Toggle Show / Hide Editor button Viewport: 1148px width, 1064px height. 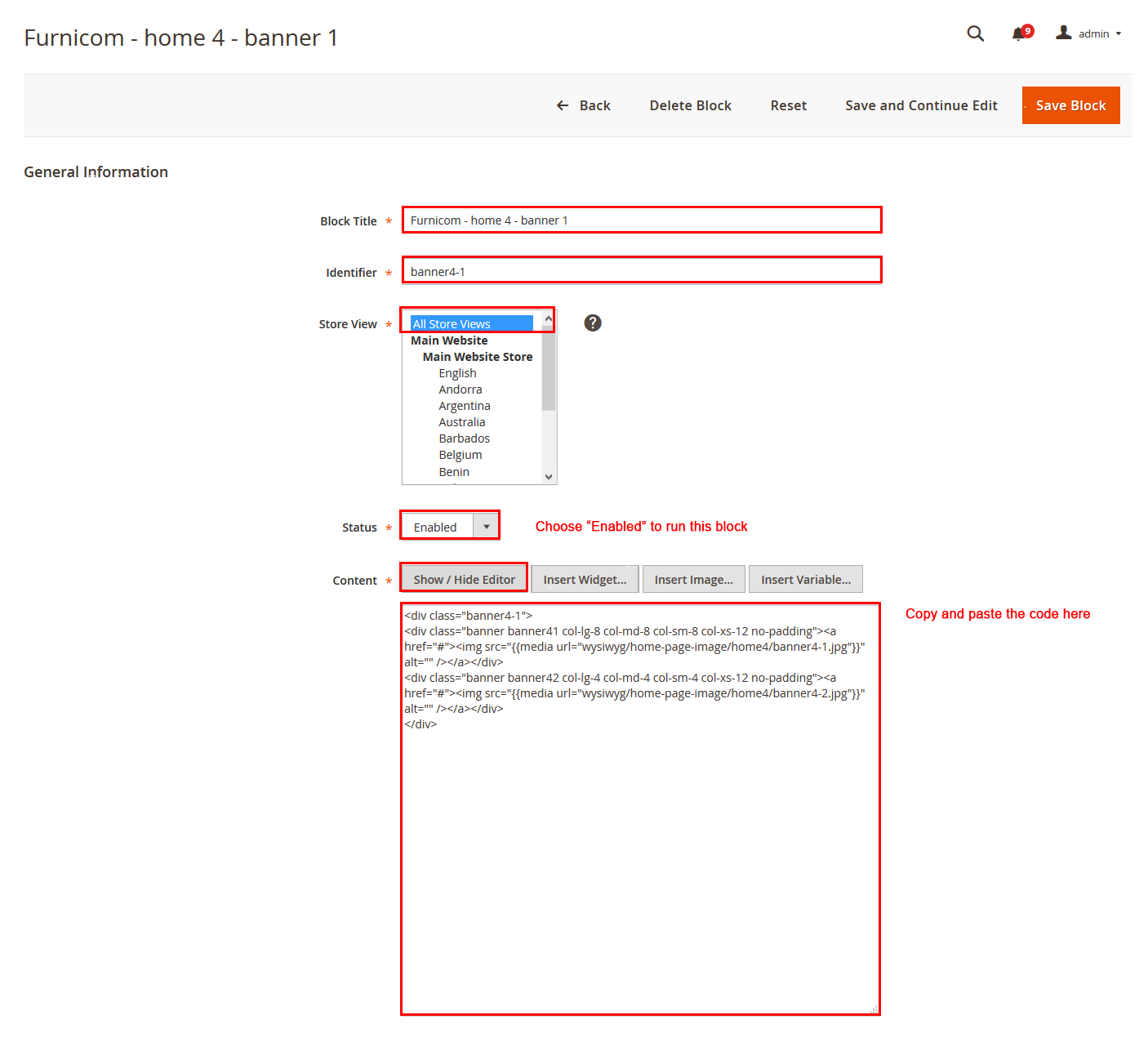point(464,579)
